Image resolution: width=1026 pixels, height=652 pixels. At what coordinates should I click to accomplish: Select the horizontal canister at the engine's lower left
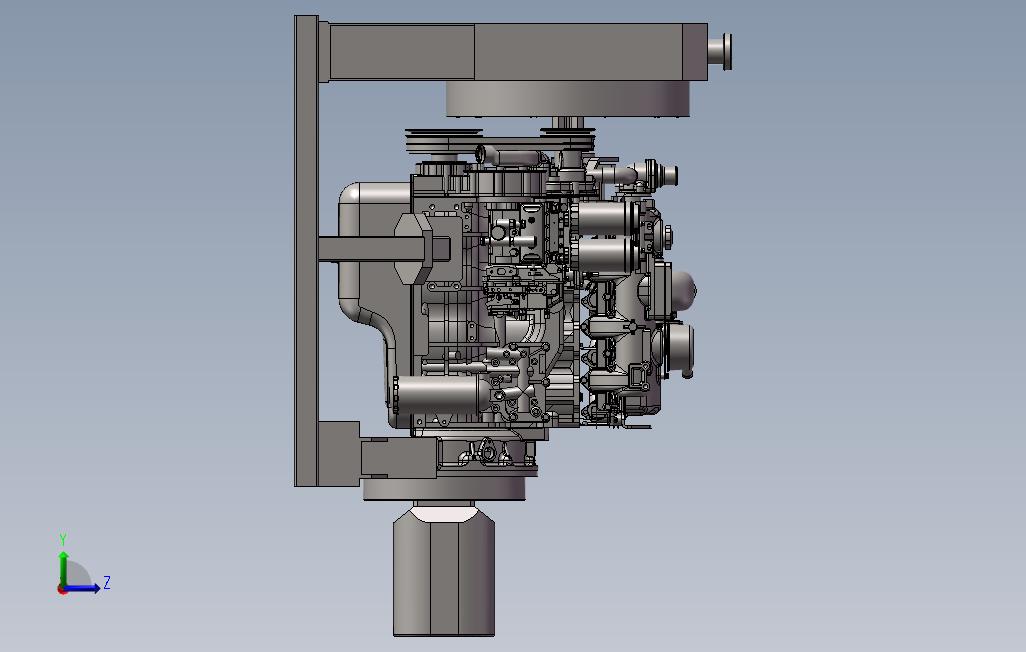[441, 395]
